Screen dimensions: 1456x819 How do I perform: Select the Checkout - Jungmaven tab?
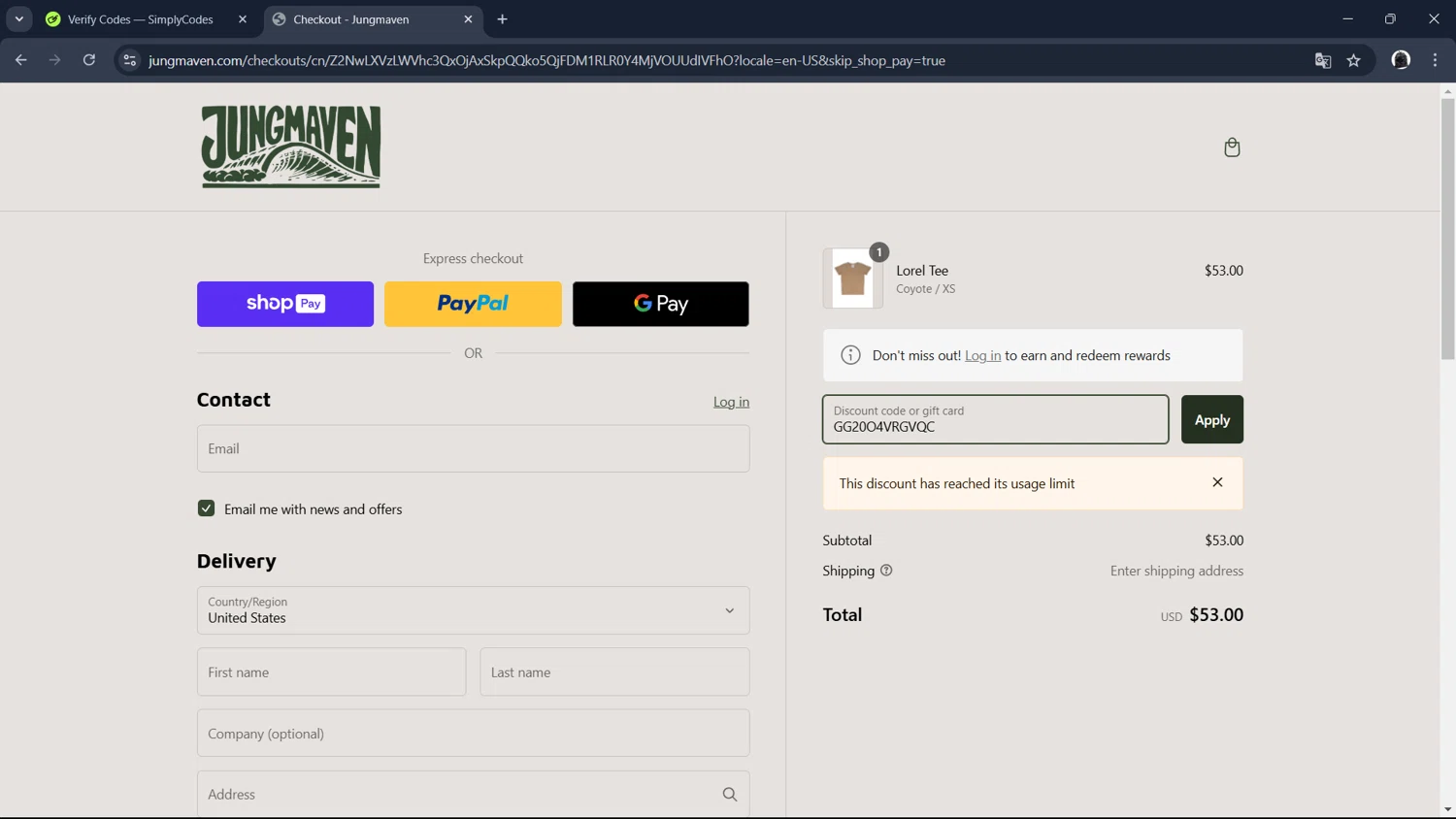pyautogui.click(x=373, y=19)
